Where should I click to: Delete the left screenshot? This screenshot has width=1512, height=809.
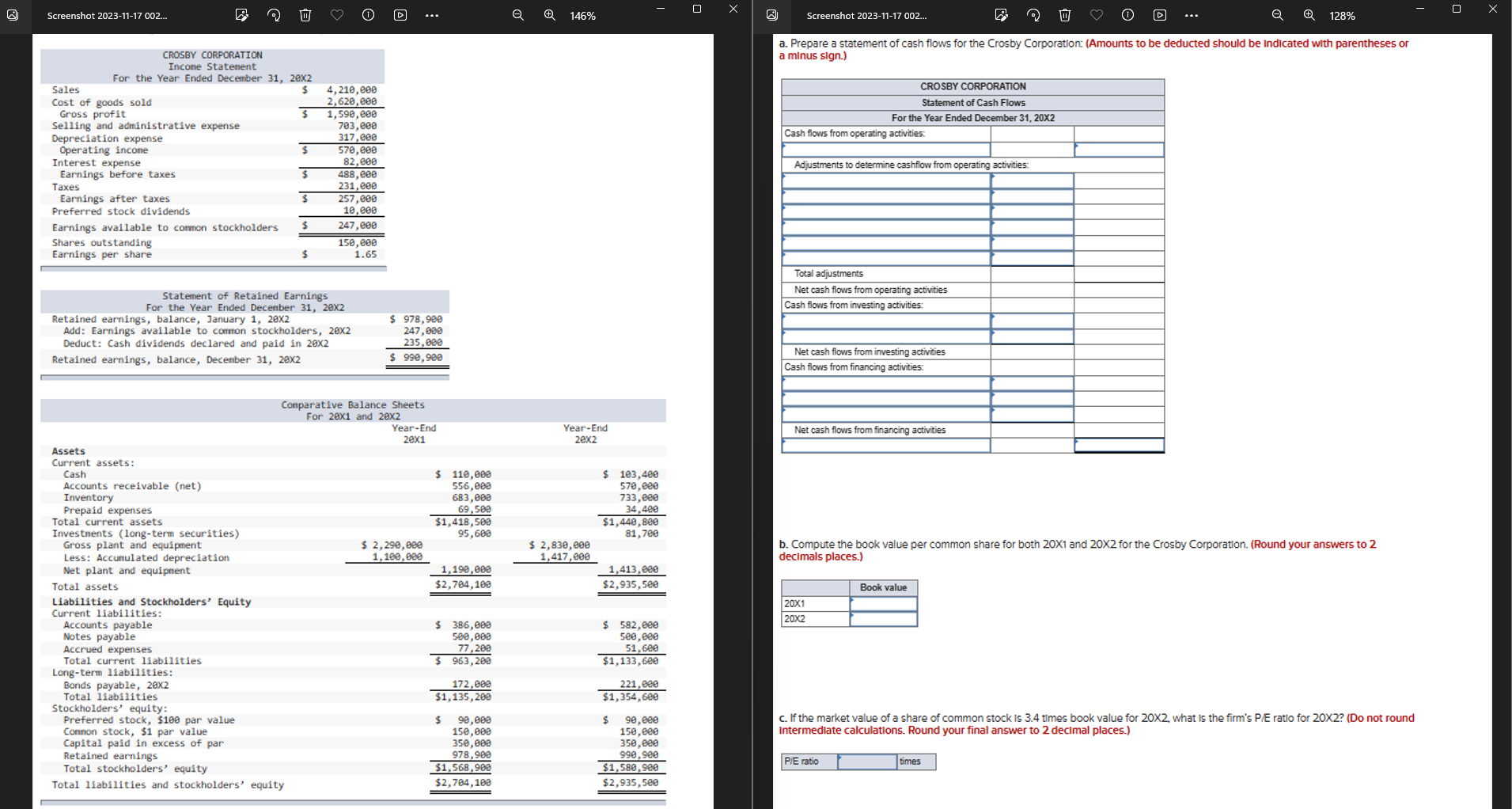pos(305,15)
